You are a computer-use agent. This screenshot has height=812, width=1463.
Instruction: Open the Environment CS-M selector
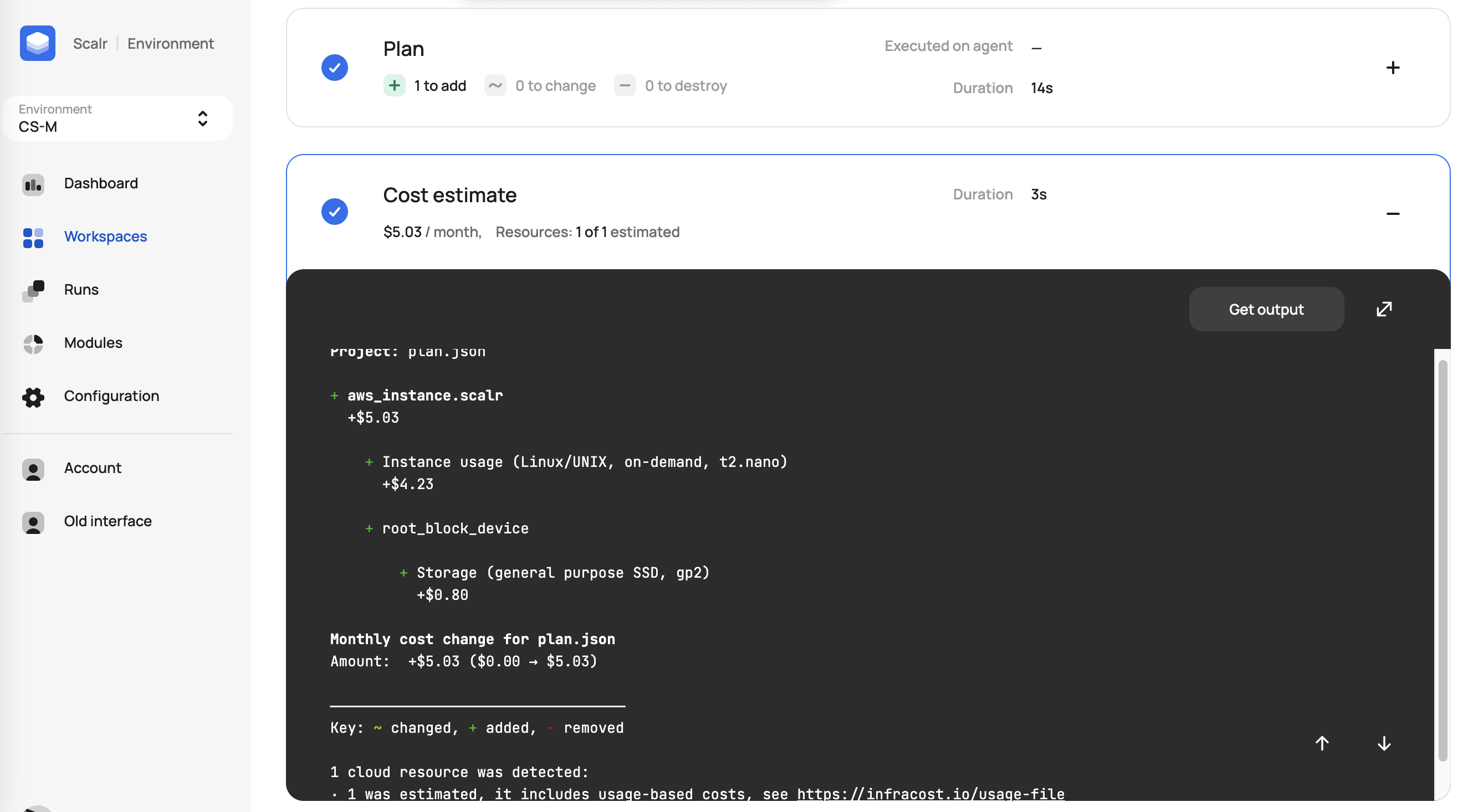[x=117, y=119]
